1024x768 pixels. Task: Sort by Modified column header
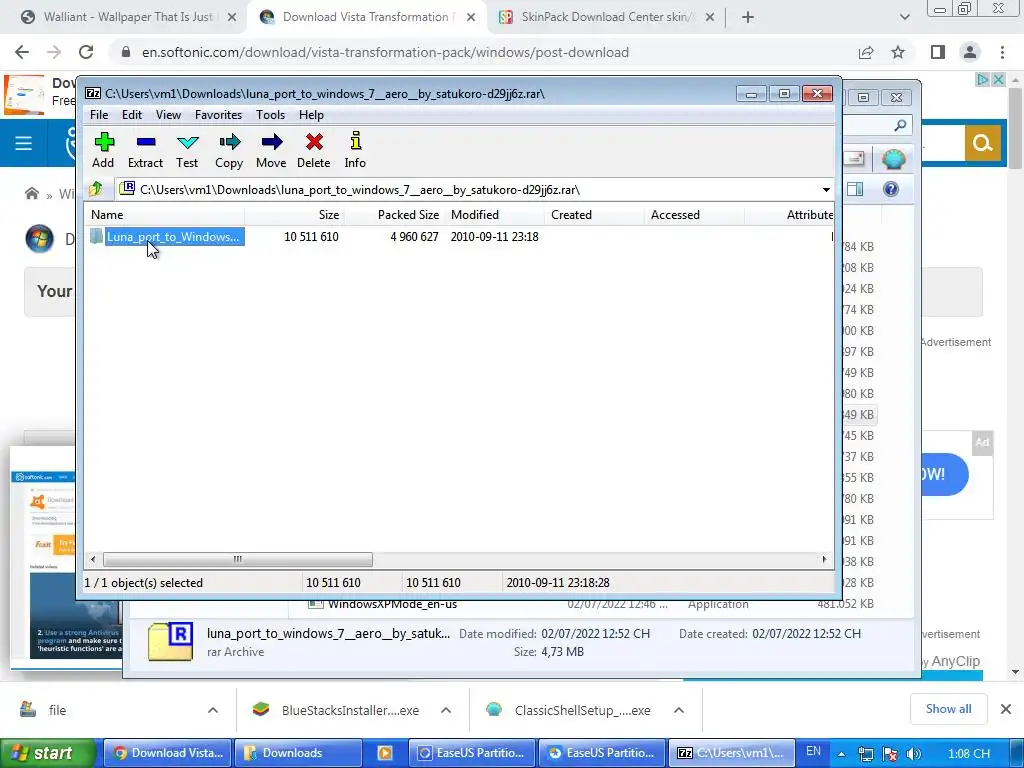coord(494,215)
